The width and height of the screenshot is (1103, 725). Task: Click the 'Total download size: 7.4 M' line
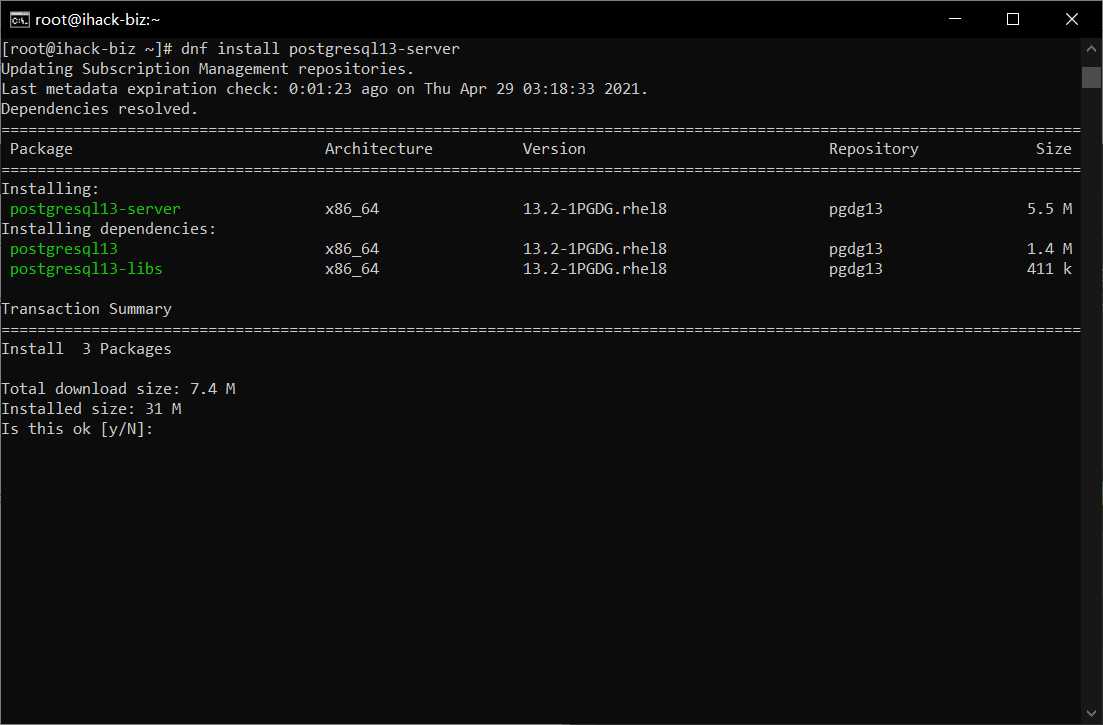pos(120,388)
